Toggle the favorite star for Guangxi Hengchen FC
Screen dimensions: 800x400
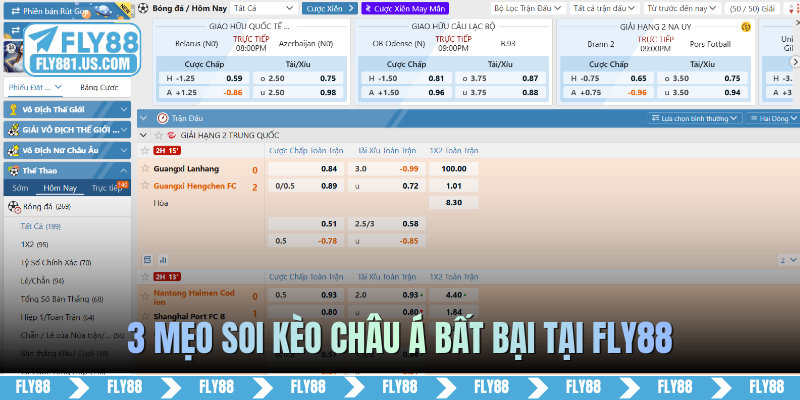[145, 185]
